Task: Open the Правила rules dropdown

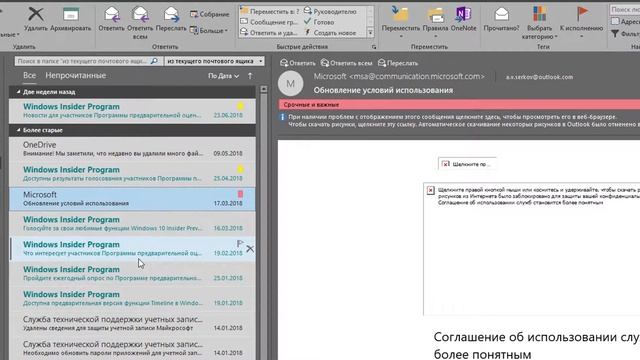Action: coord(435,22)
